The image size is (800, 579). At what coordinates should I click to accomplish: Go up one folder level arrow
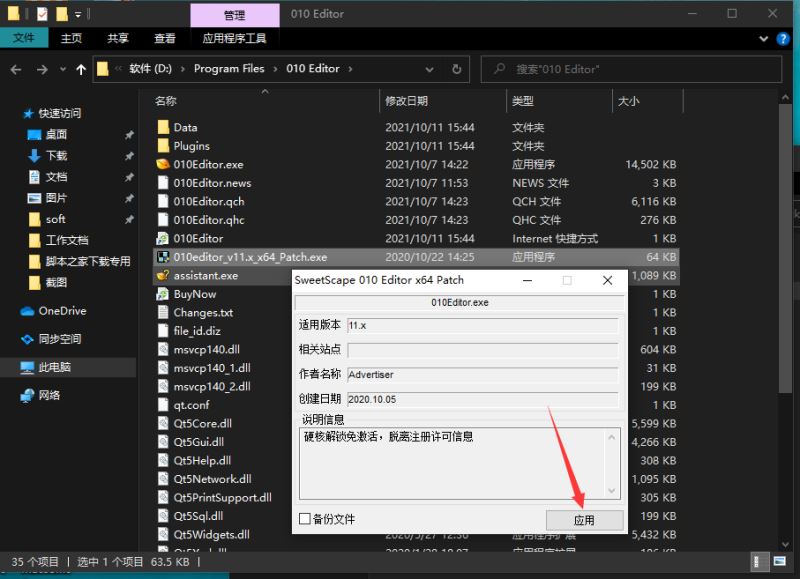point(81,69)
